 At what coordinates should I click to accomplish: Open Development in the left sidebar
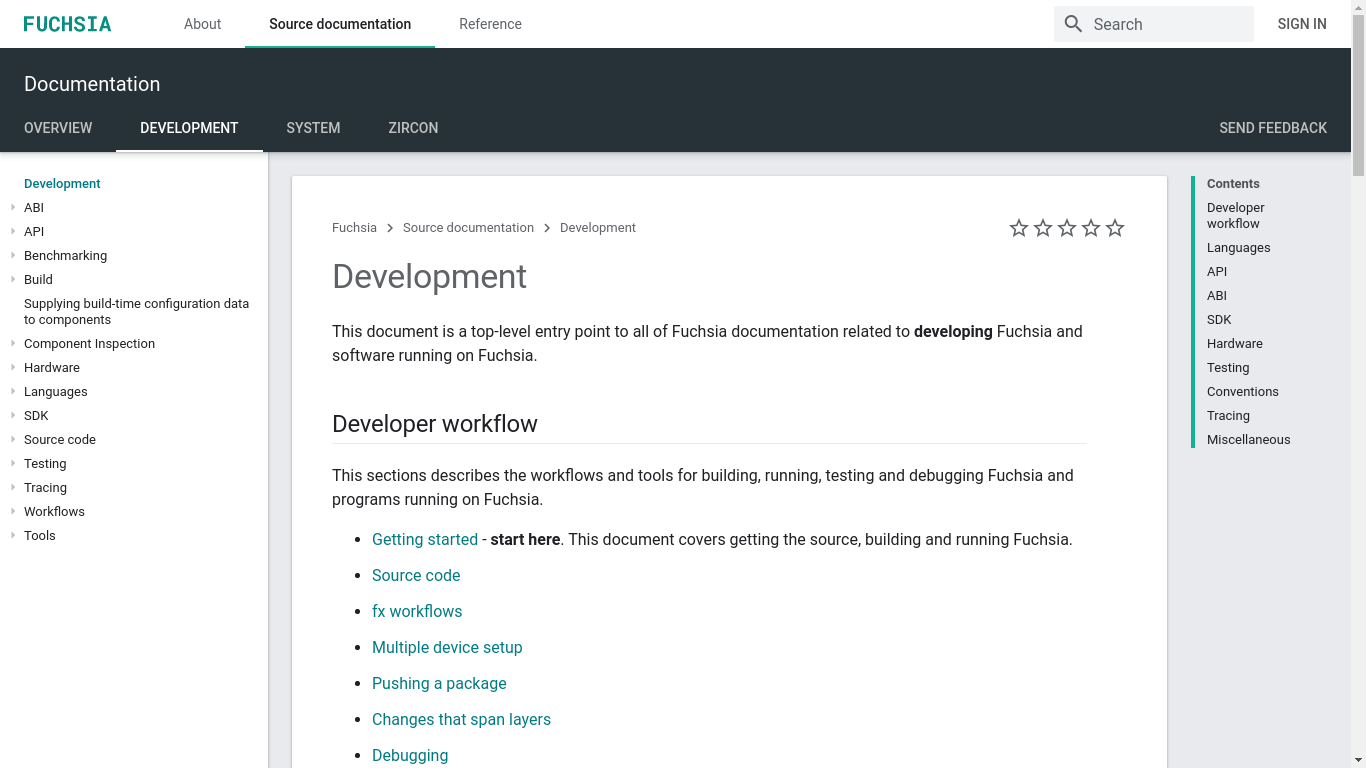point(62,184)
